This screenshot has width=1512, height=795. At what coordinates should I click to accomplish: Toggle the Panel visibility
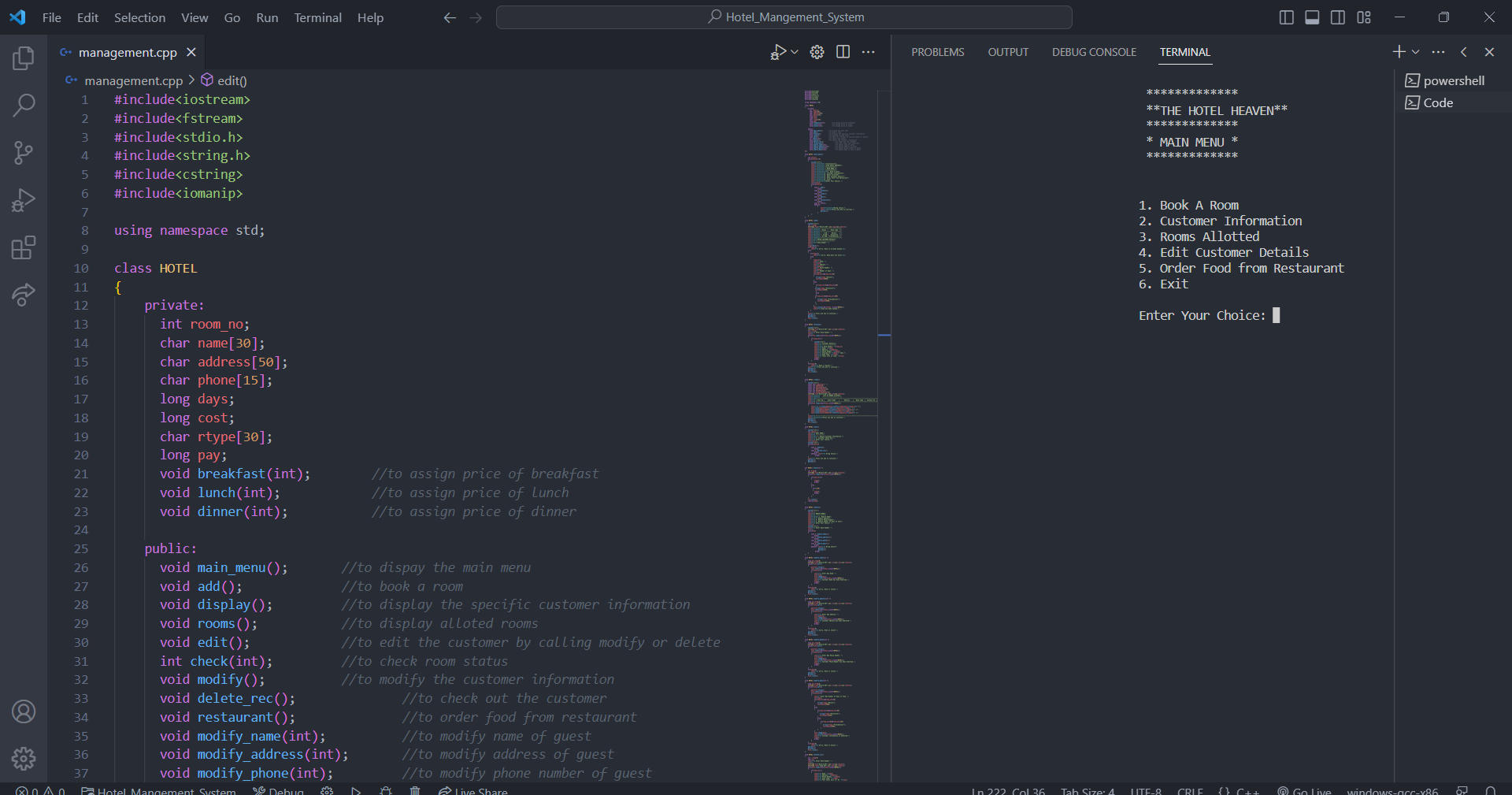click(x=1312, y=17)
